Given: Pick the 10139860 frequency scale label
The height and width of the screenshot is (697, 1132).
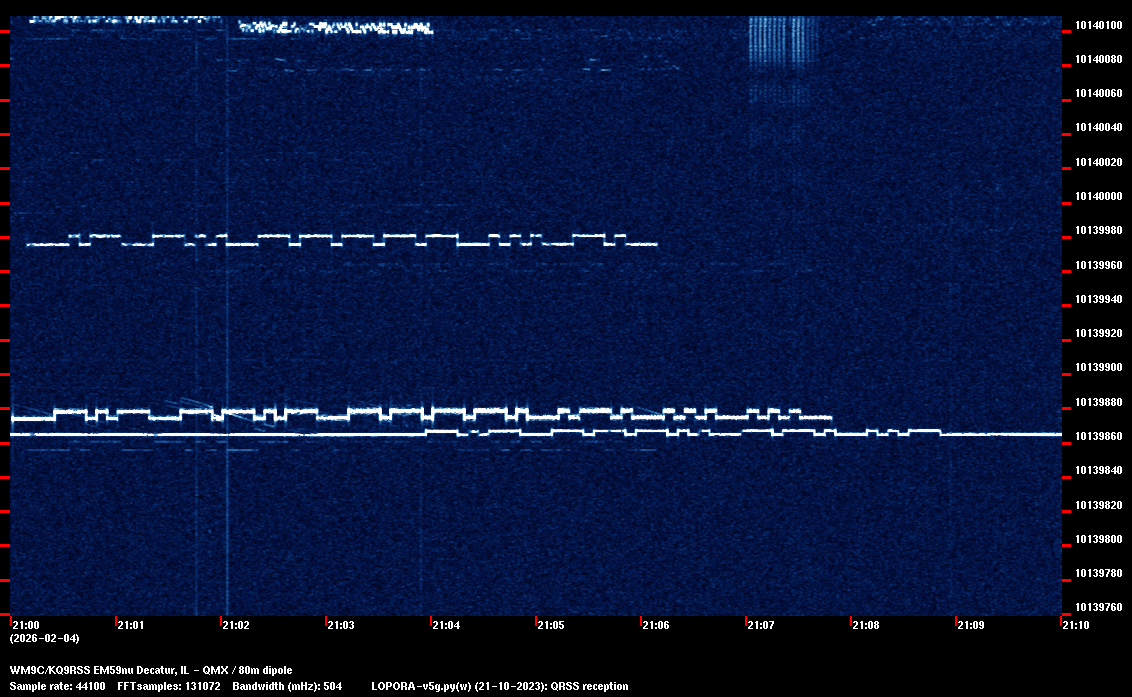Looking at the screenshot, I should 1098,436.
